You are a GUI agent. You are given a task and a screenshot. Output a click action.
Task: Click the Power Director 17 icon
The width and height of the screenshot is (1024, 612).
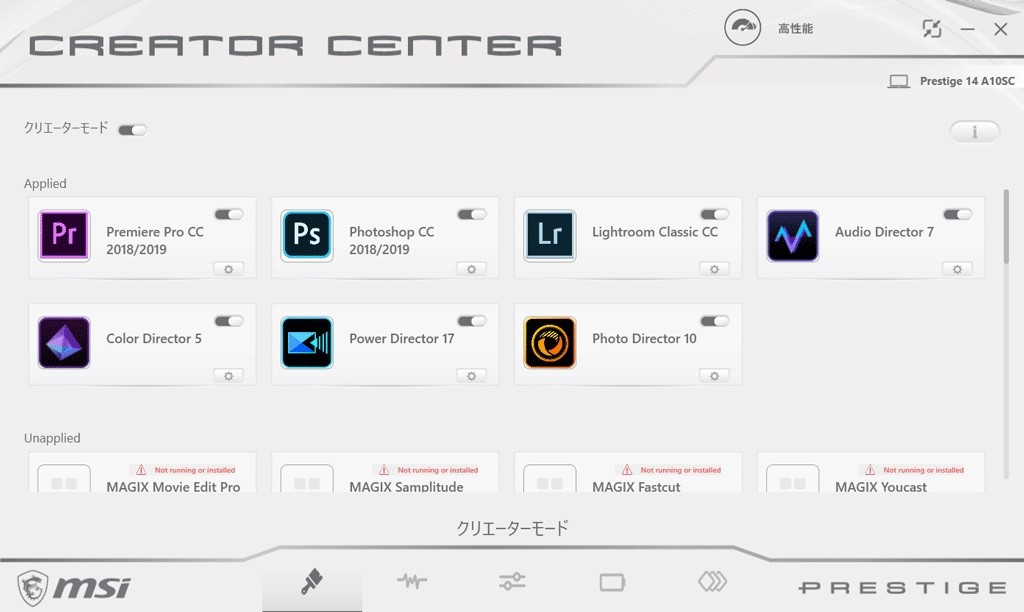(x=307, y=342)
